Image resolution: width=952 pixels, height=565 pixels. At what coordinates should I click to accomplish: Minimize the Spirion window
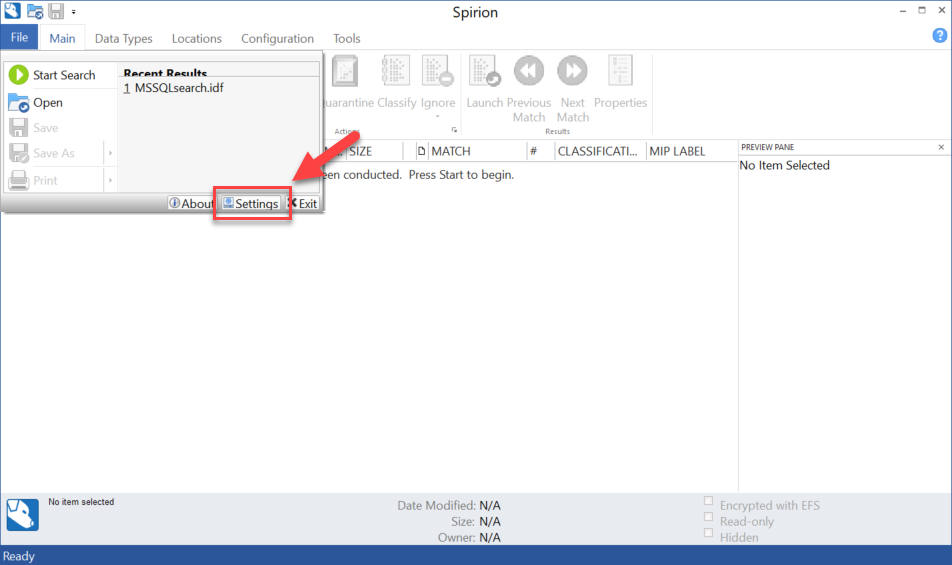click(903, 11)
